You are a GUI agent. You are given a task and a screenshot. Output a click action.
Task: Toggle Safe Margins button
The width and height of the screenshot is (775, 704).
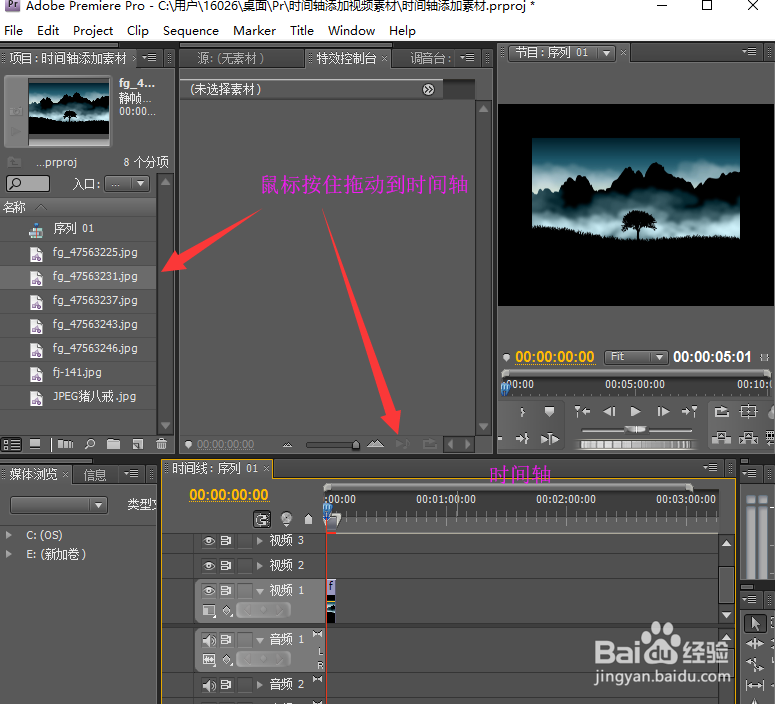[x=748, y=411]
